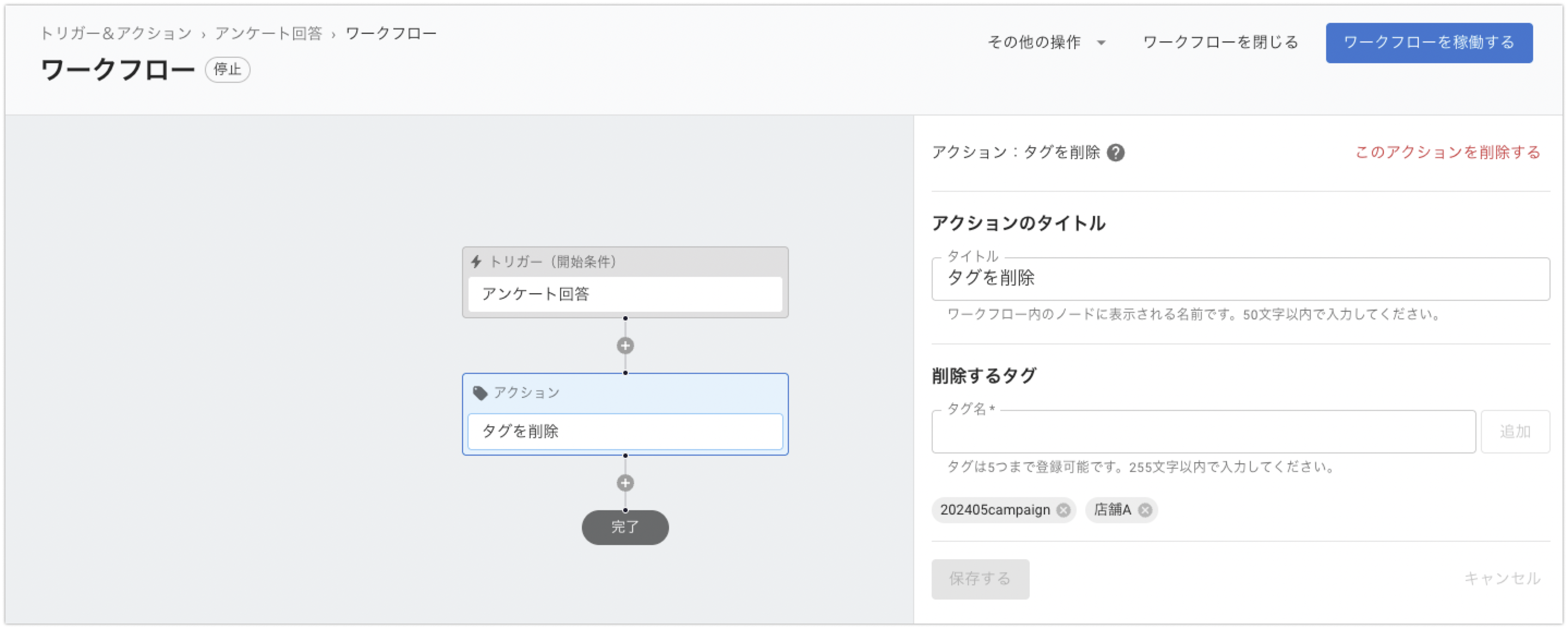Screen dimensions: 1568x629
Task: Click the 追加 button
Action: (1515, 432)
